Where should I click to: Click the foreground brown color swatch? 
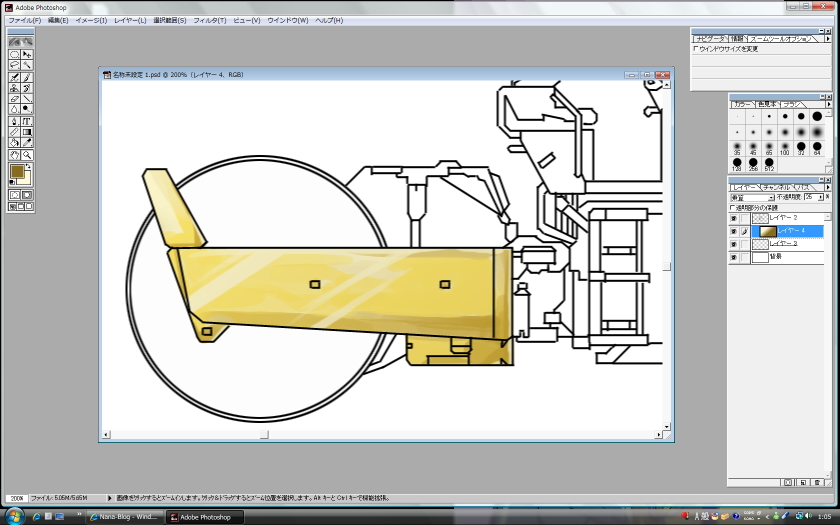pyautogui.click(x=17, y=171)
